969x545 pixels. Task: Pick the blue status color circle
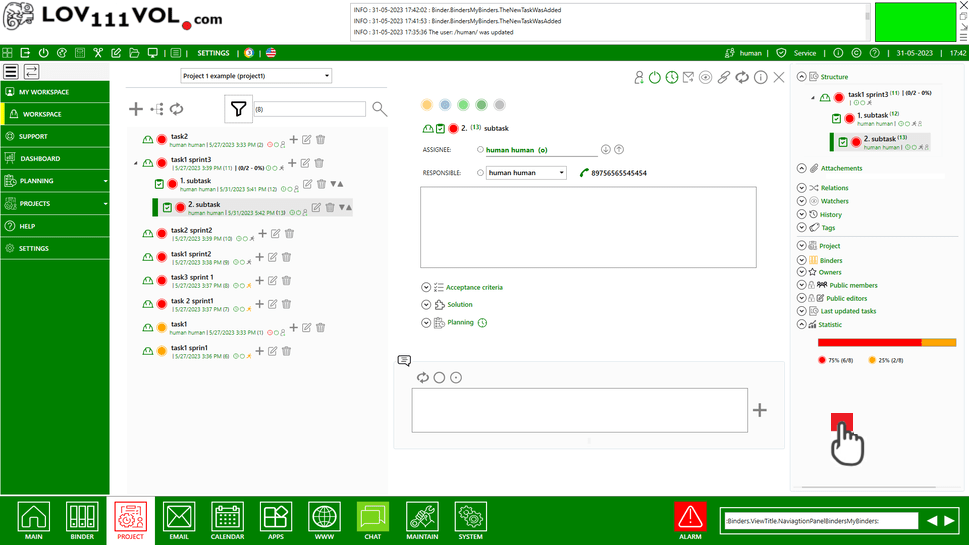445,105
